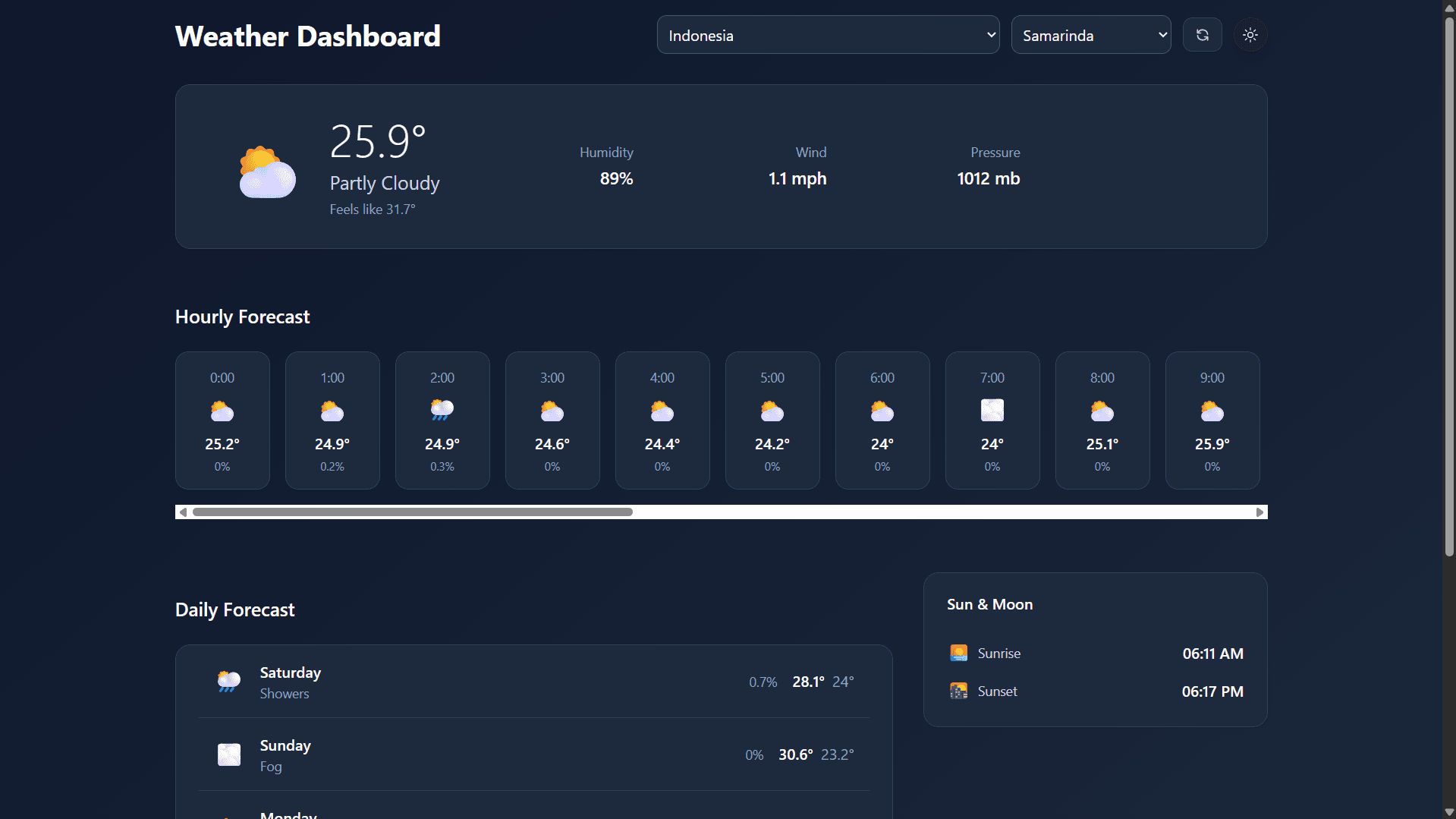This screenshot has width=1456, height=819.
Task: Click the 24.6° temperature at 3:00
Action: 552,444
